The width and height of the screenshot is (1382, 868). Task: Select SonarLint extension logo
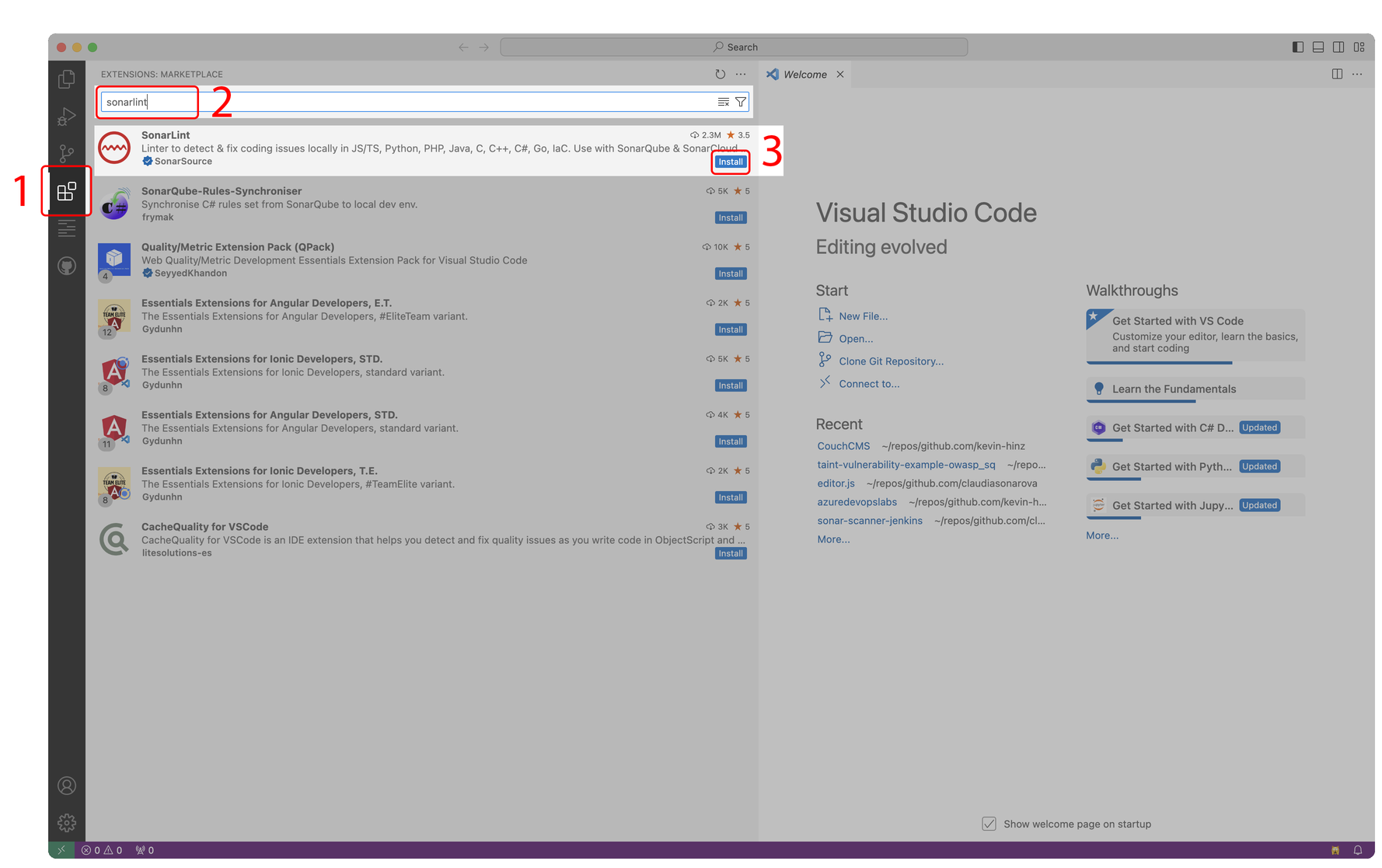tap(114, 148)
